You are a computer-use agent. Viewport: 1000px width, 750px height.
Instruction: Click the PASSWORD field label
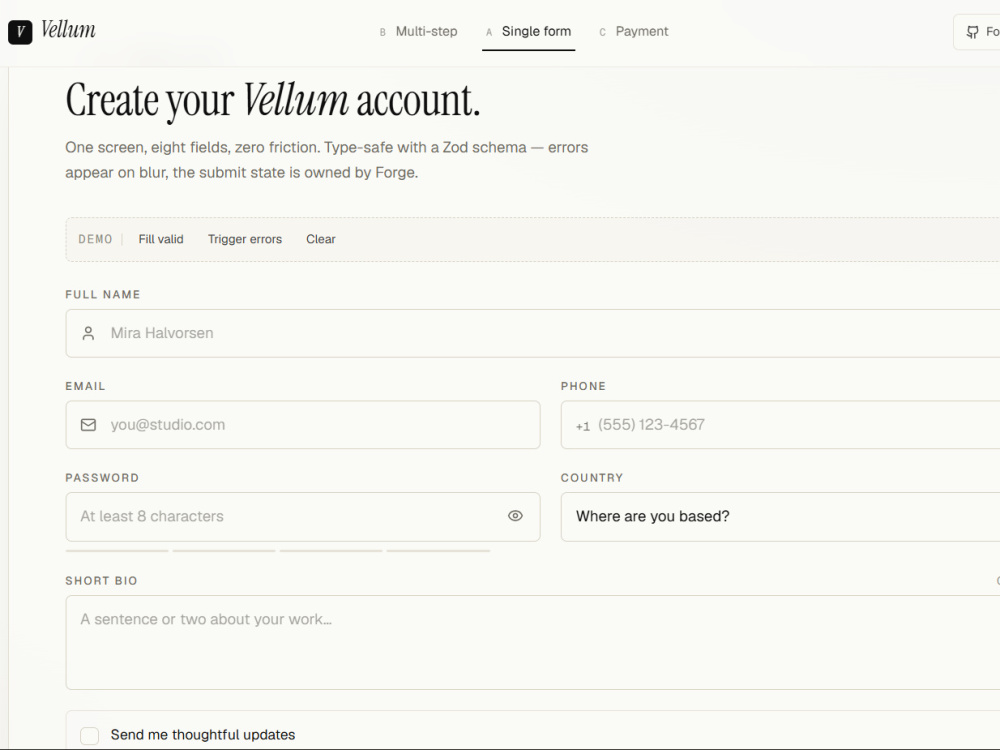[102, 478]
